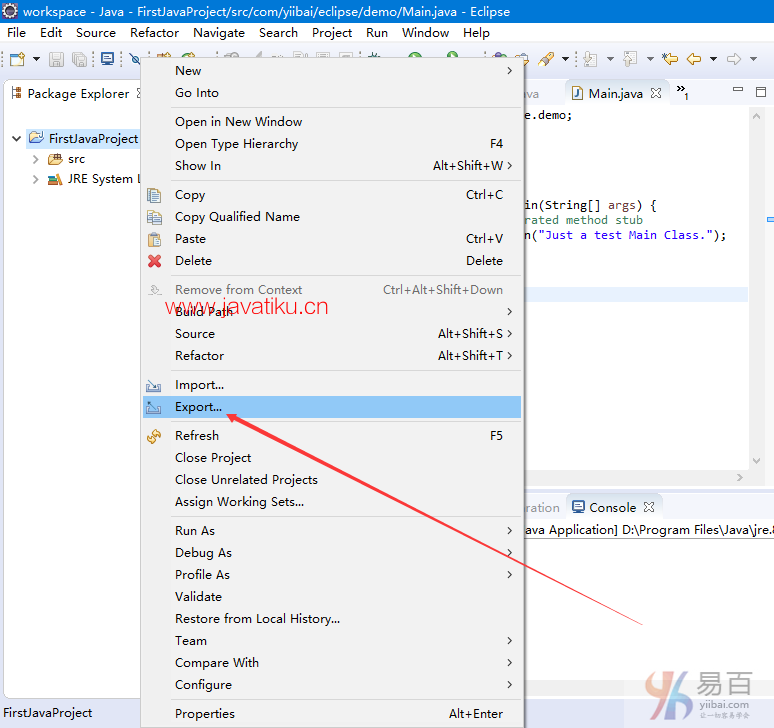Open the Help menu
The width and height of the screenshot is (774, 728).
tap(476, 33)
